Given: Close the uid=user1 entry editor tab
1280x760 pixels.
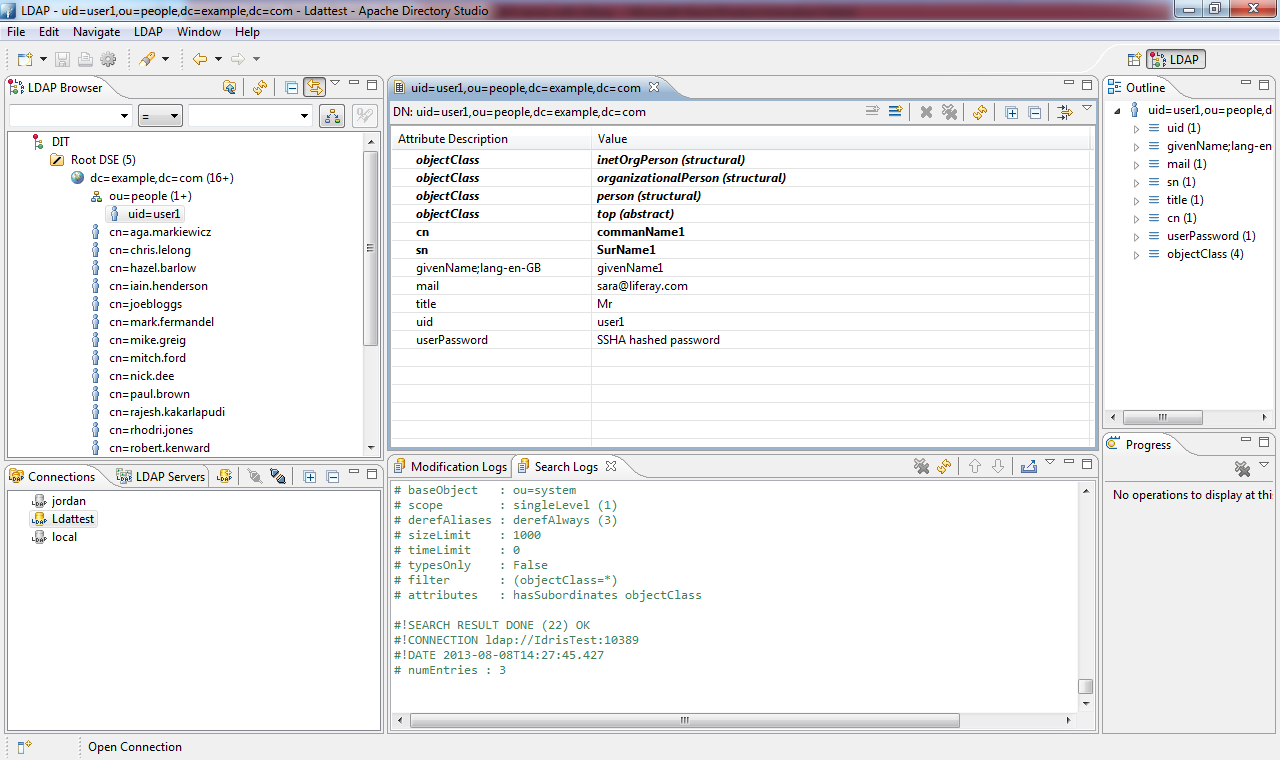Looking at the screenshot, I should [653, 87].
